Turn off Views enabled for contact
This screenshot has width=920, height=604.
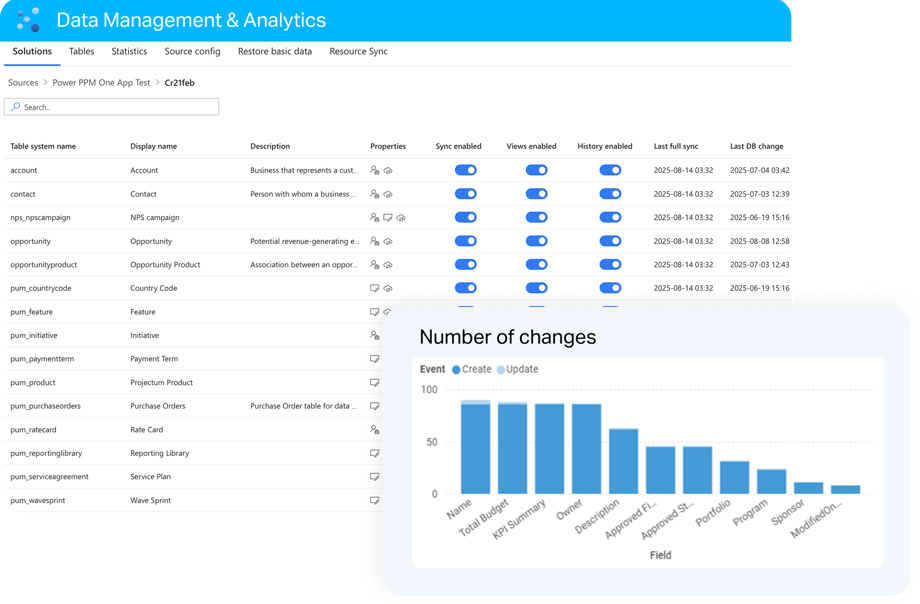[x=537, y=194]
